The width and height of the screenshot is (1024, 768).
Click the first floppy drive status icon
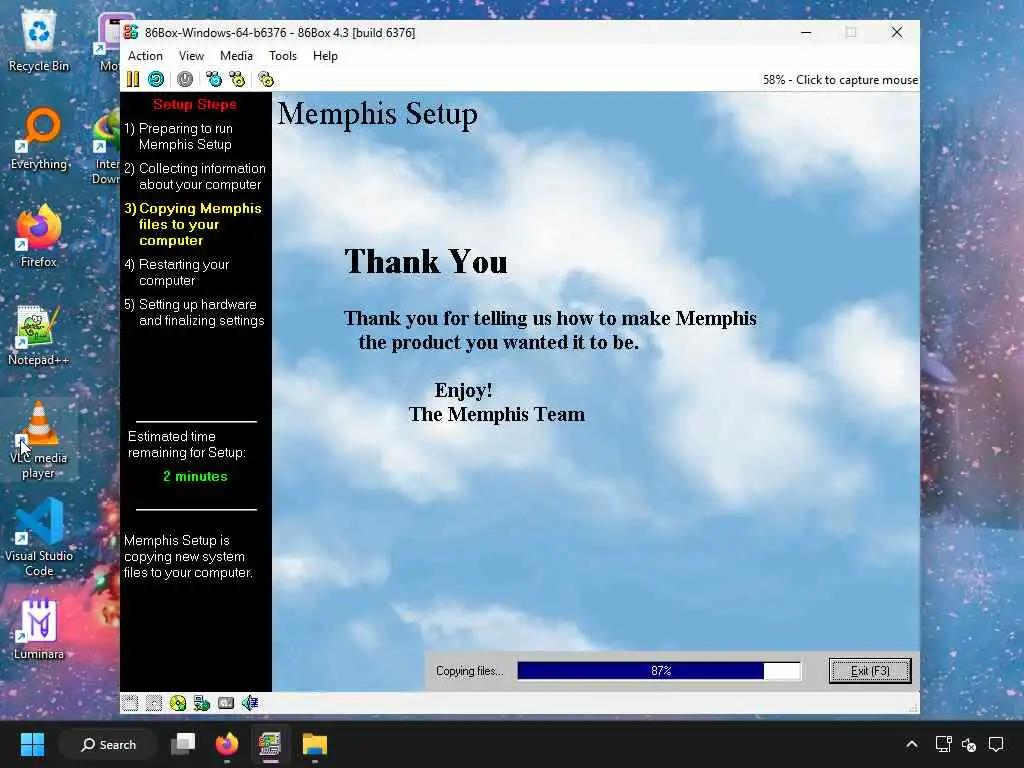(x=130, y=703)
